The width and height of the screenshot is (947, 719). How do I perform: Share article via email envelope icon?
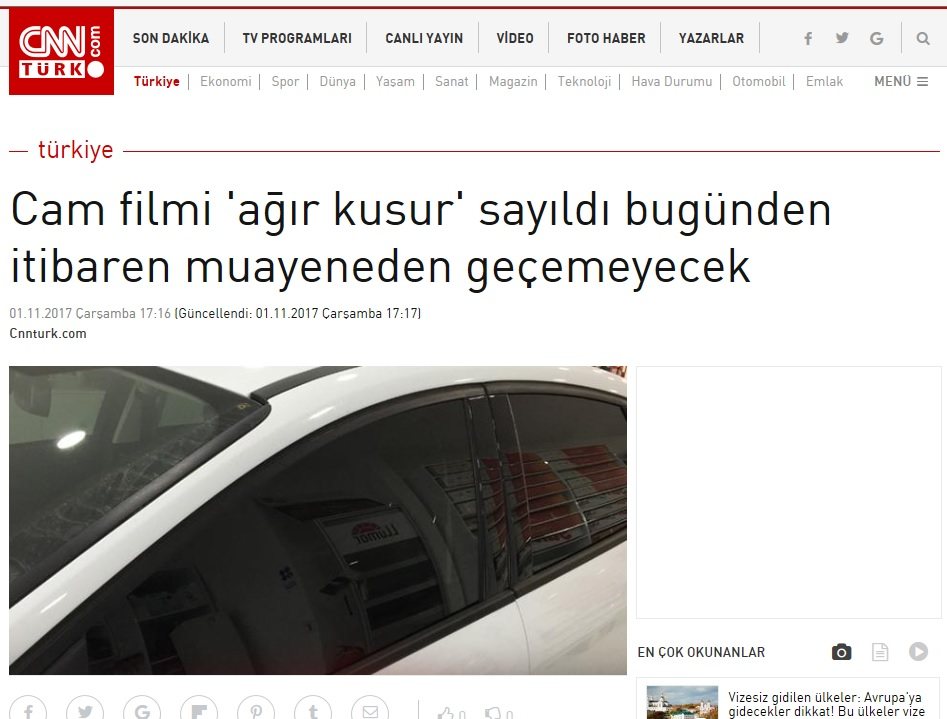pos(370,711)
